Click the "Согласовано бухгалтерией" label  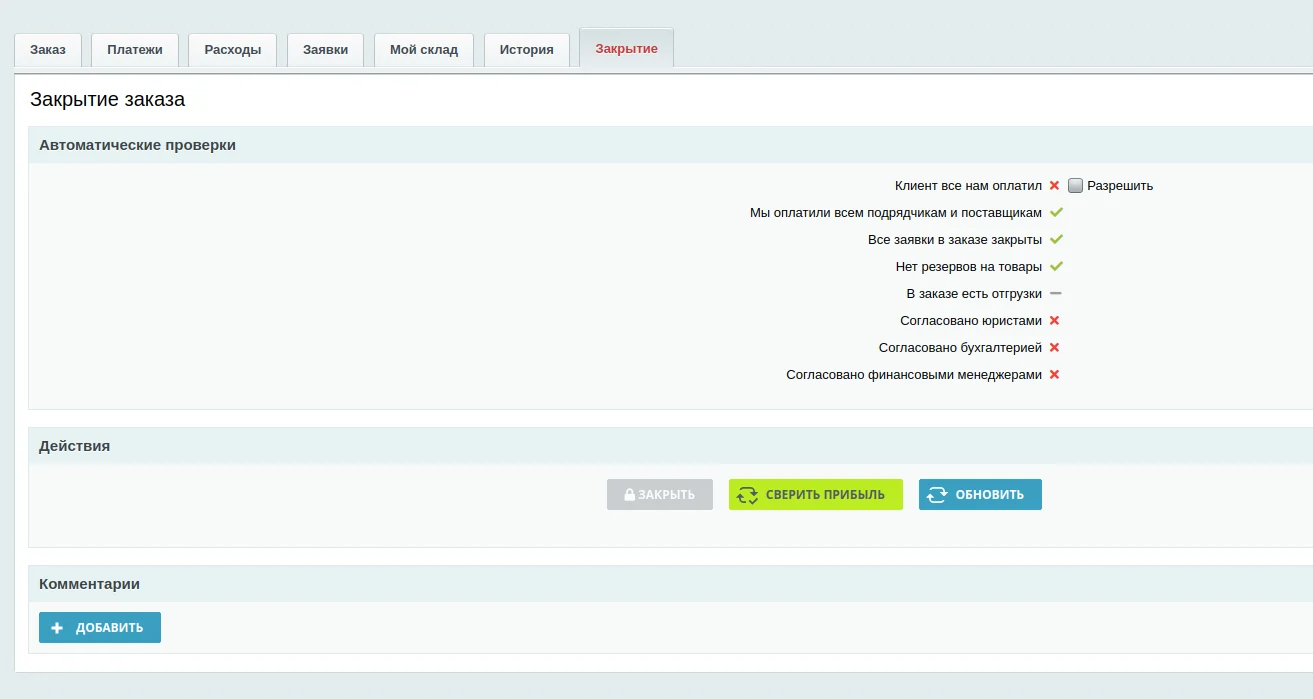click(x=961, y=348)
